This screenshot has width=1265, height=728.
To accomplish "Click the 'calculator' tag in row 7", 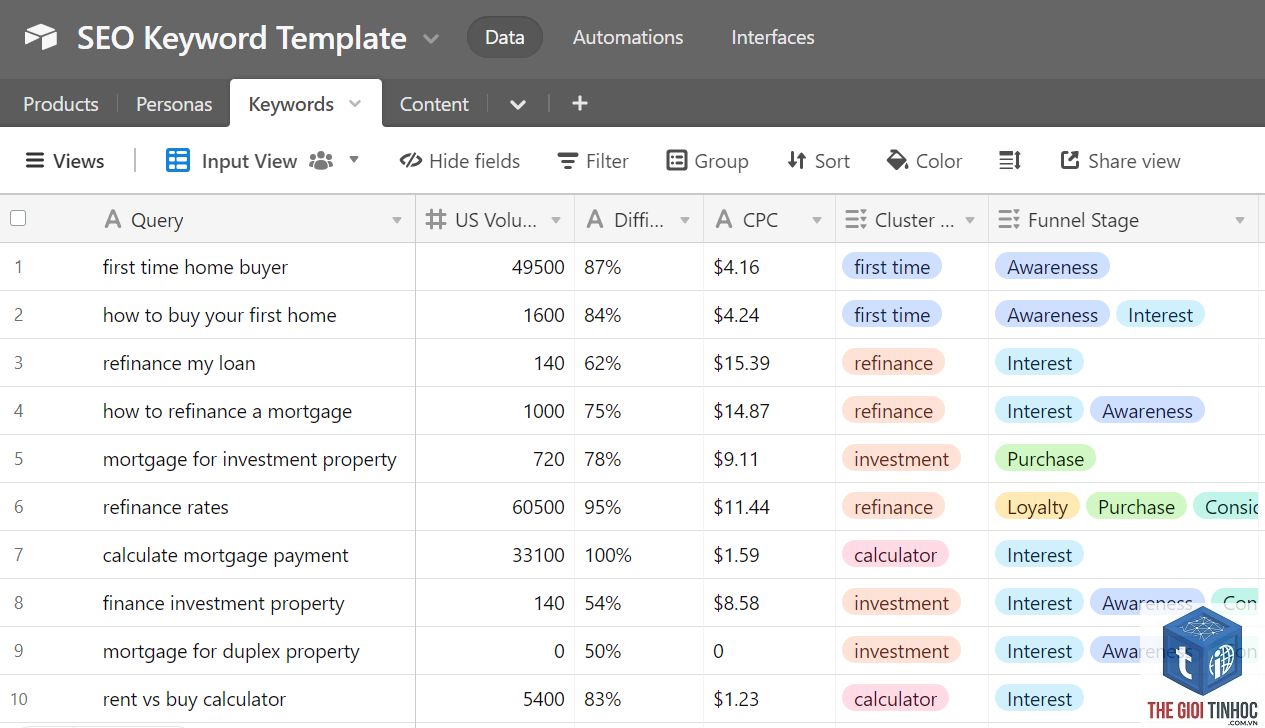I will point(895,555).
